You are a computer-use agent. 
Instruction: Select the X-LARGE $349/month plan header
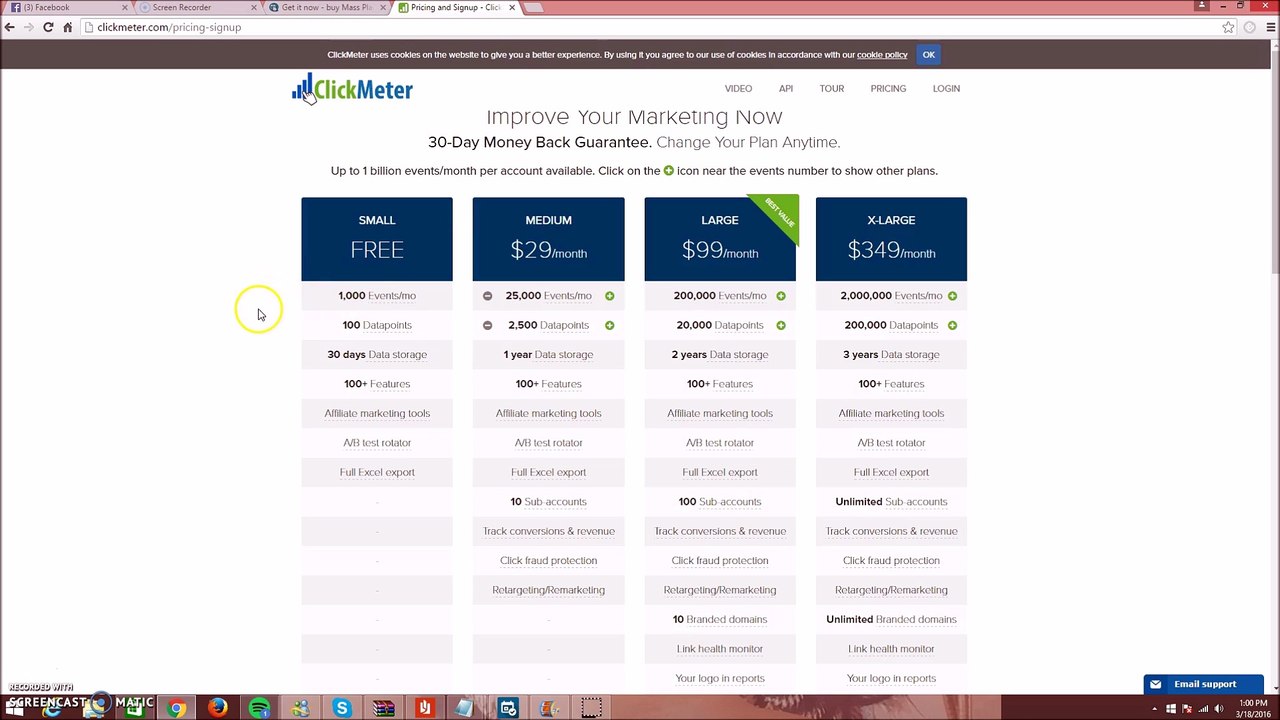click(891, 239)
